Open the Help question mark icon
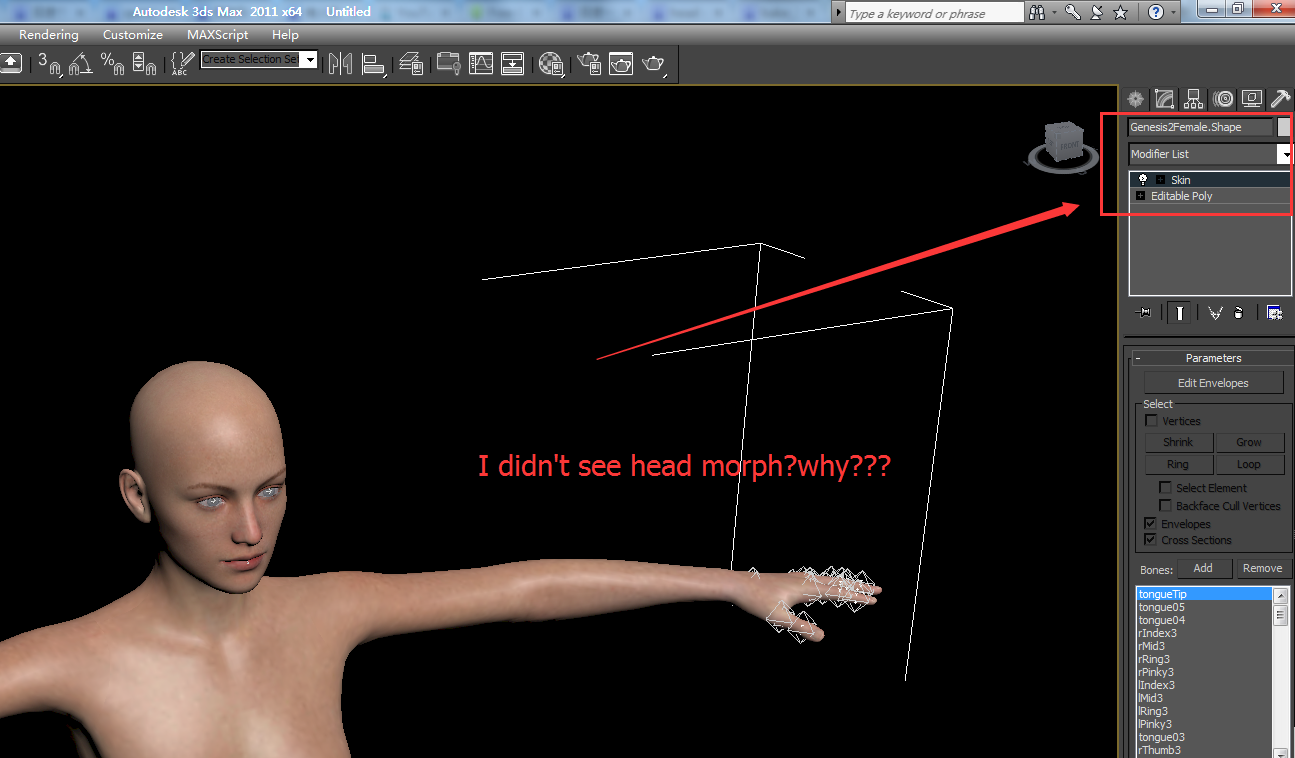Image resolution: width=1295 pixels, height=758 pixels. point(1156,12)
